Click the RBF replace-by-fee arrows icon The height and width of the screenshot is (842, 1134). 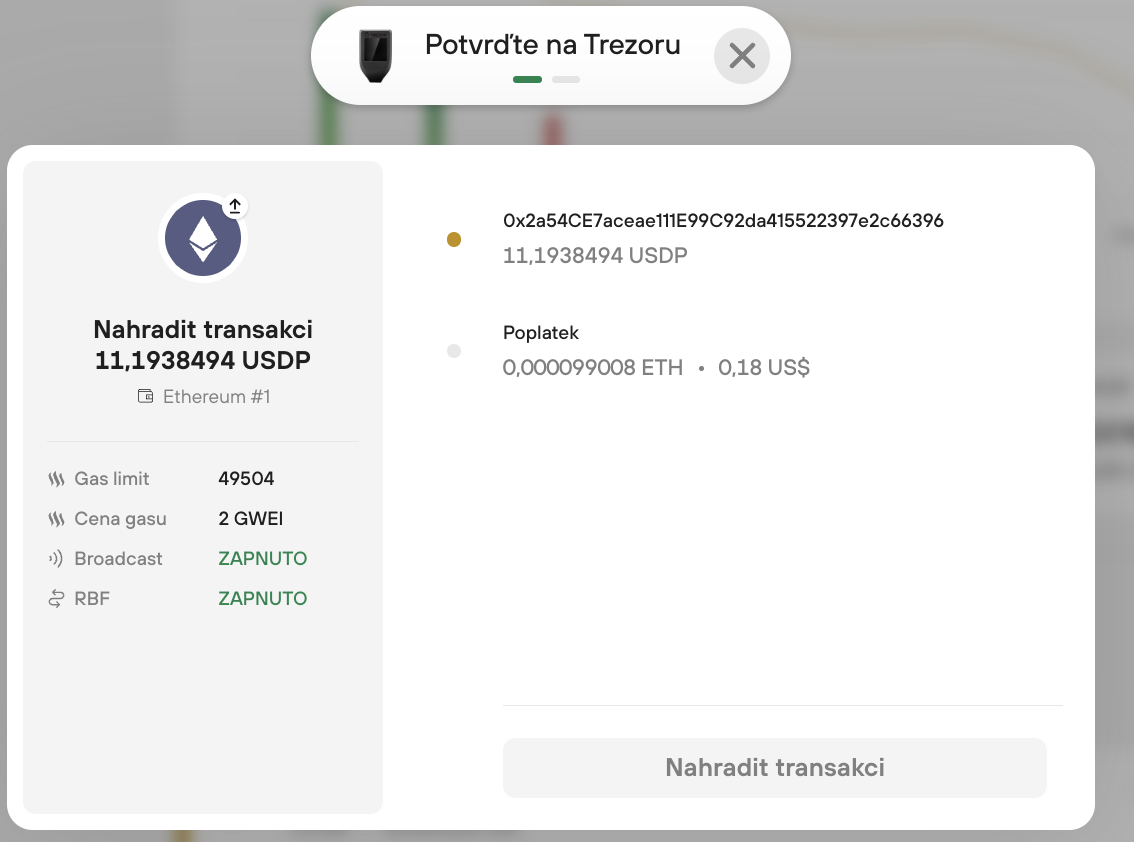click(55, 598)
